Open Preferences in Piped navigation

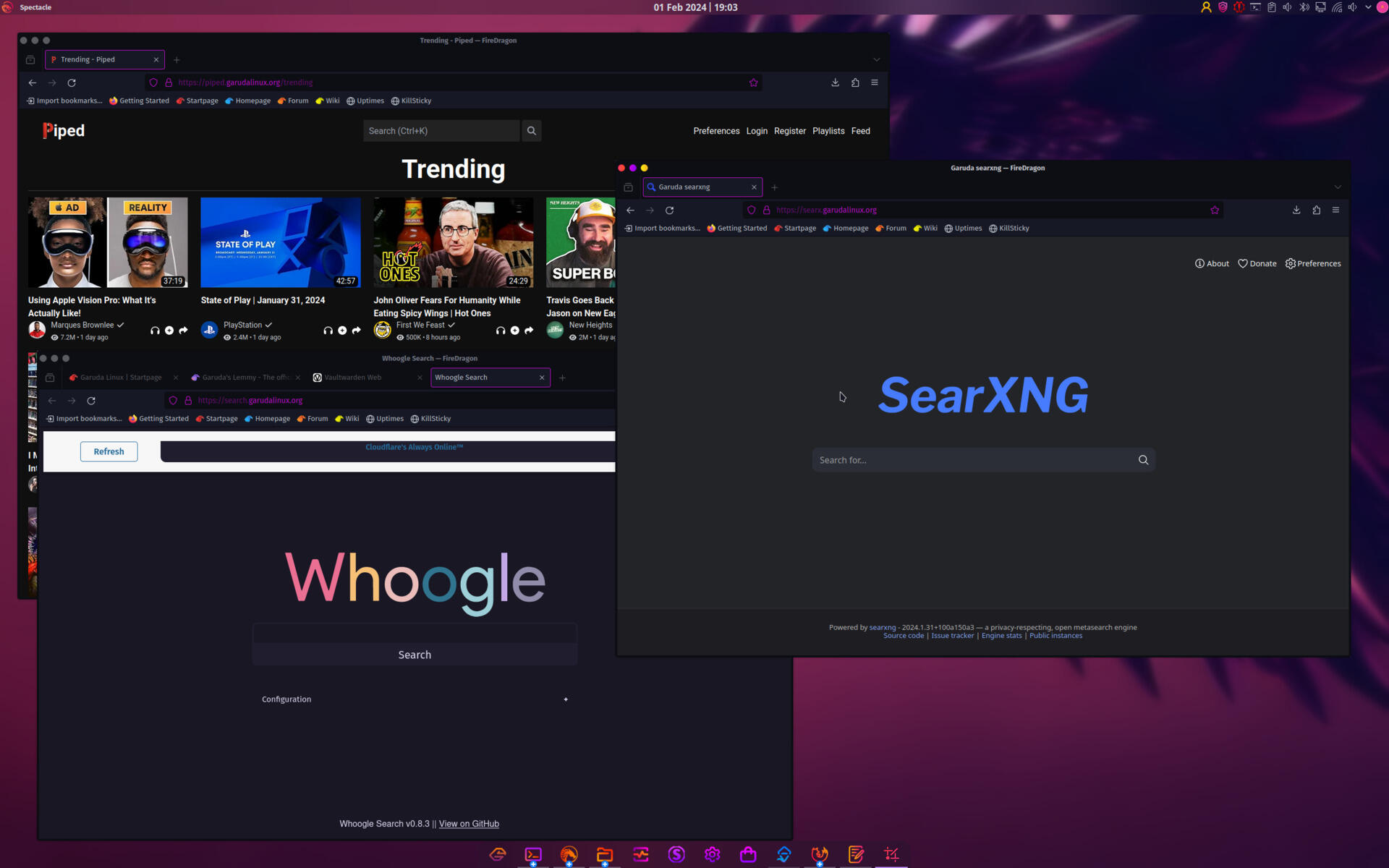pyautogui.click(x=716, y=131)
